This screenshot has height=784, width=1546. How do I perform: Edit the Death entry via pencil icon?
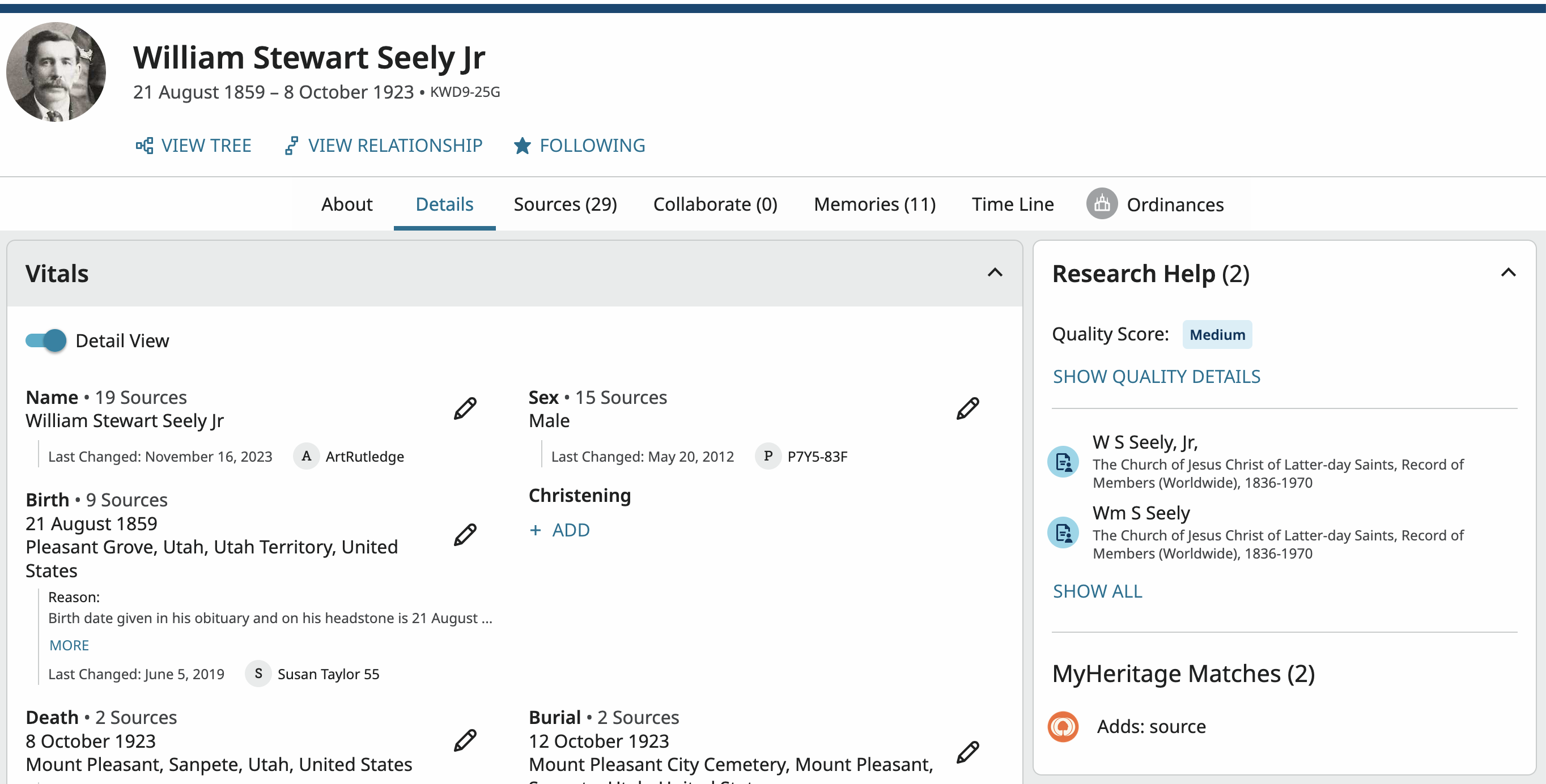tap(465, 740)
